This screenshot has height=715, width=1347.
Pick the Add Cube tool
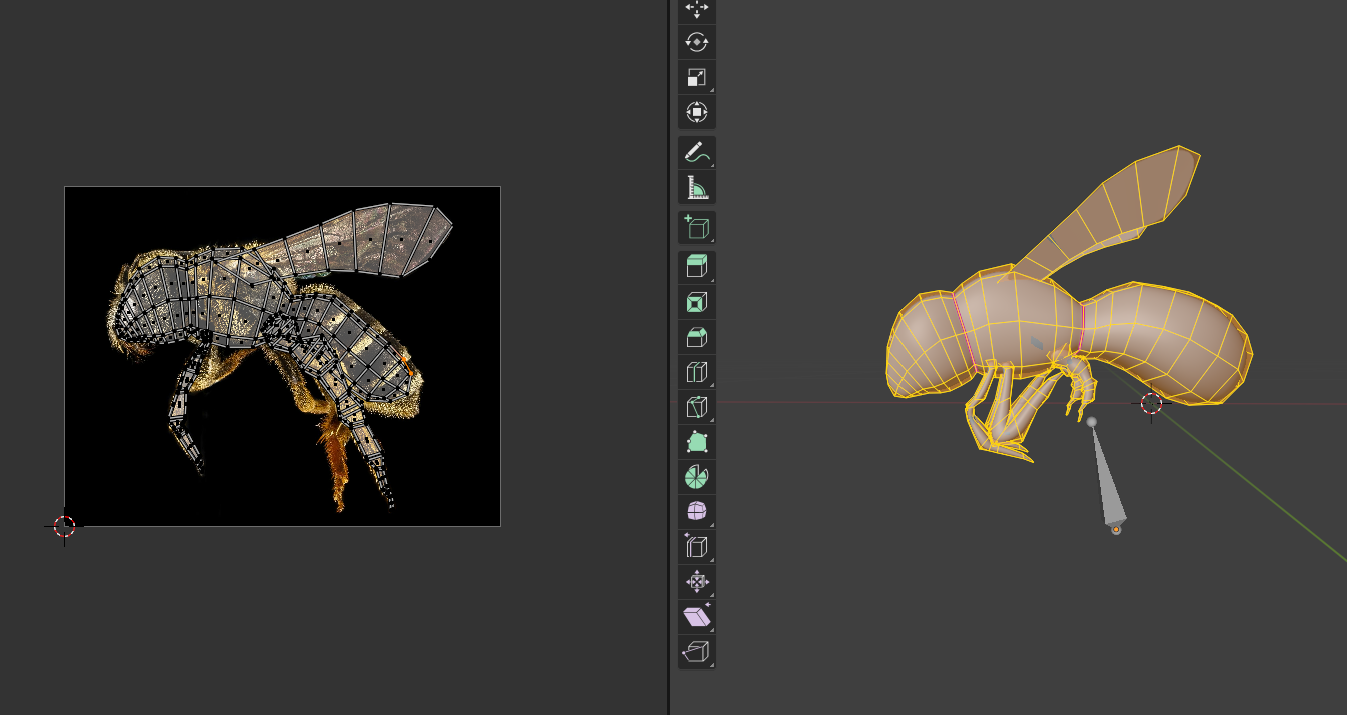pos(697,227)
